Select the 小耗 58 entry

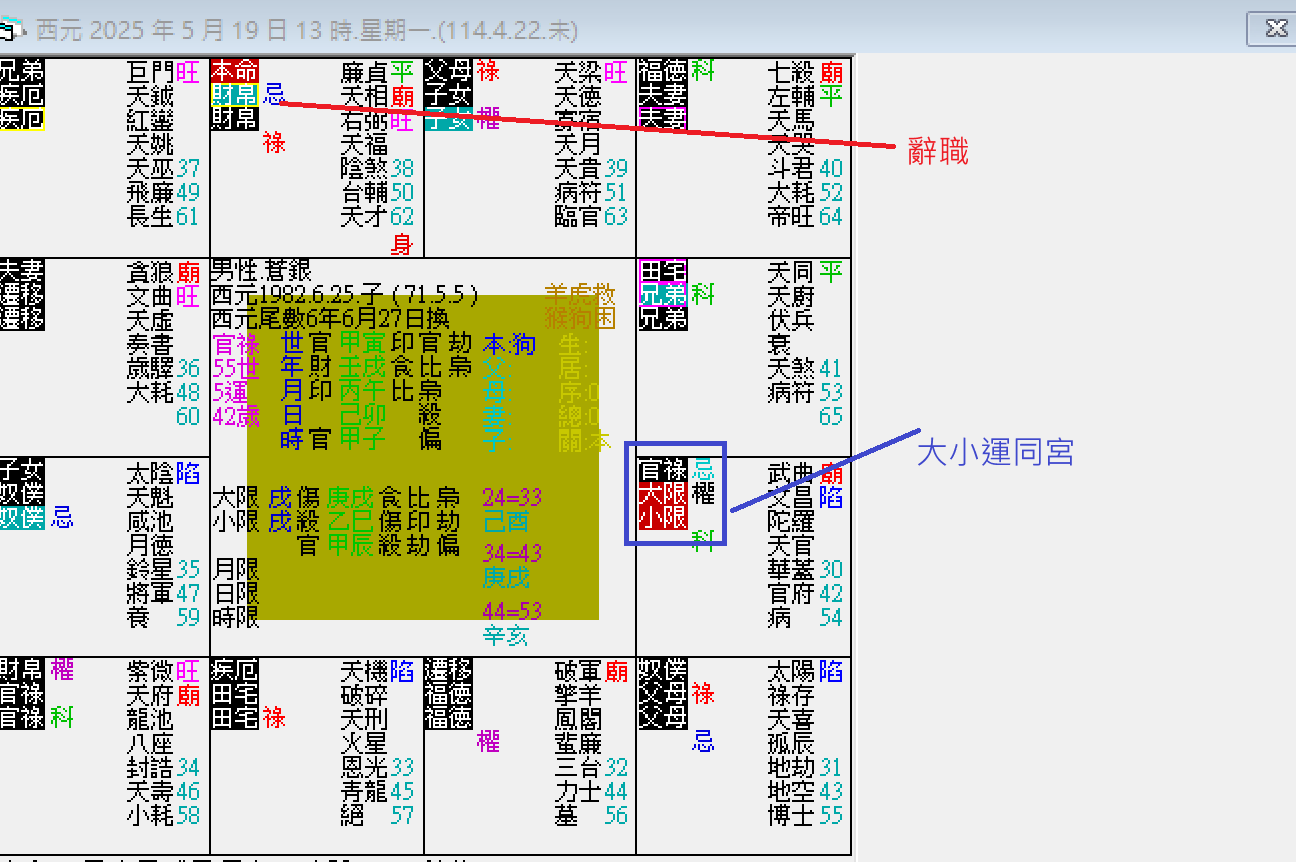click(163, 815)
